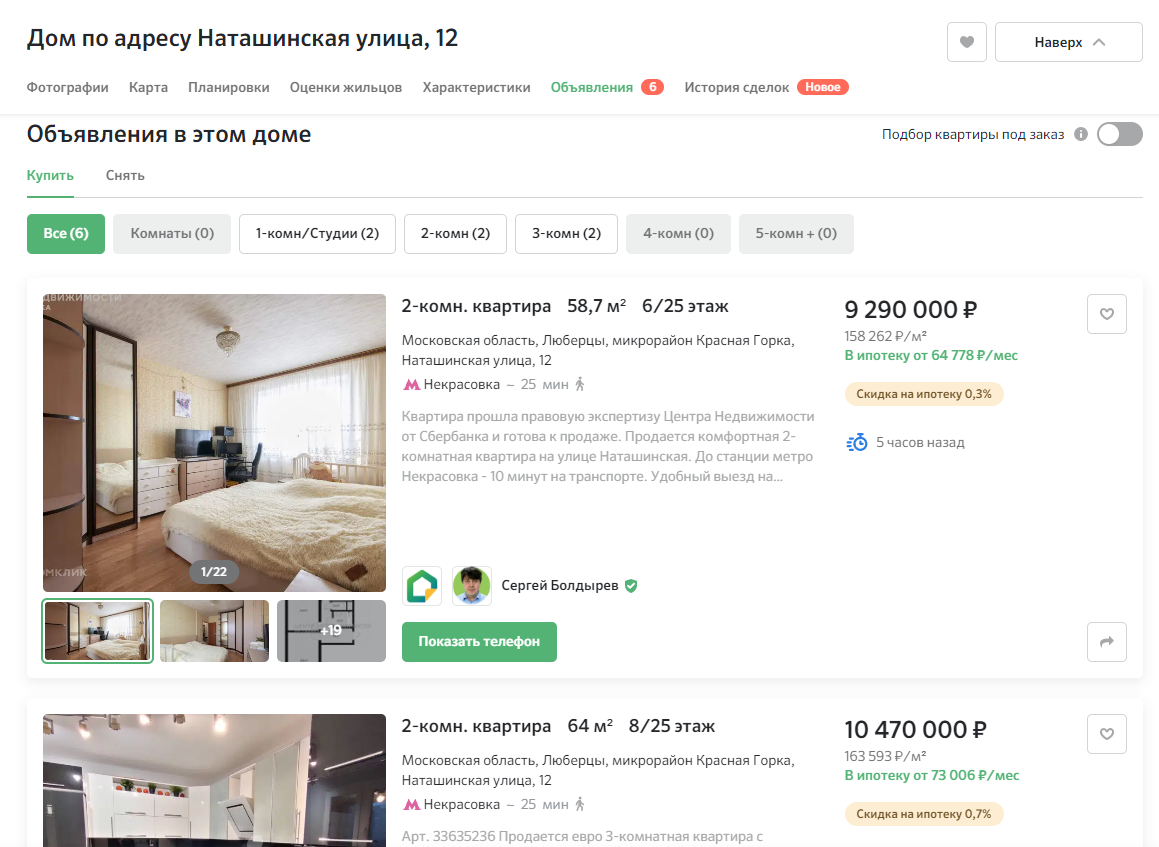
Task: Open the Фотографии section
Action: tap(67, 87)
